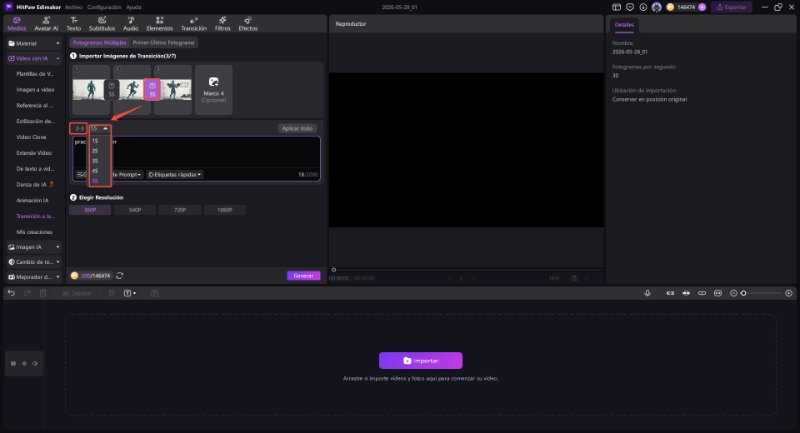Open the Subtítulos tool
This screenshot has width=800, height=433.
[102, 23]
